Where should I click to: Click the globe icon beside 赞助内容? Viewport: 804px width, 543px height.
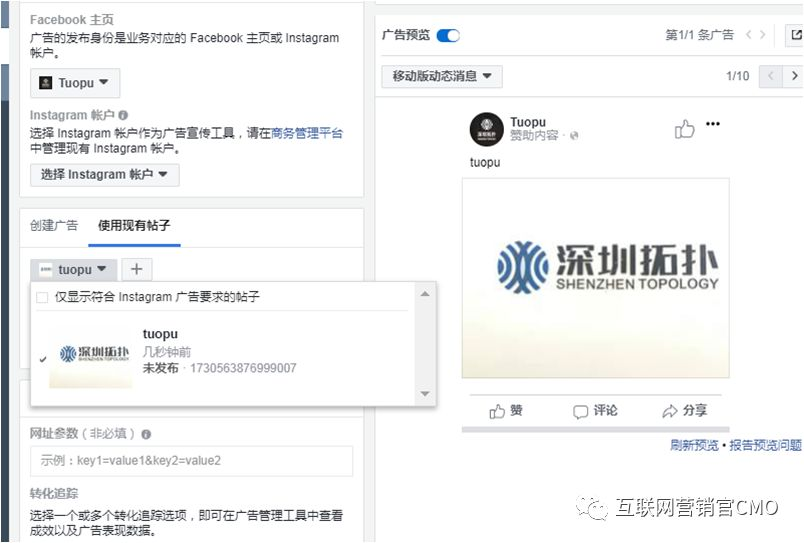tap(574, 135)
